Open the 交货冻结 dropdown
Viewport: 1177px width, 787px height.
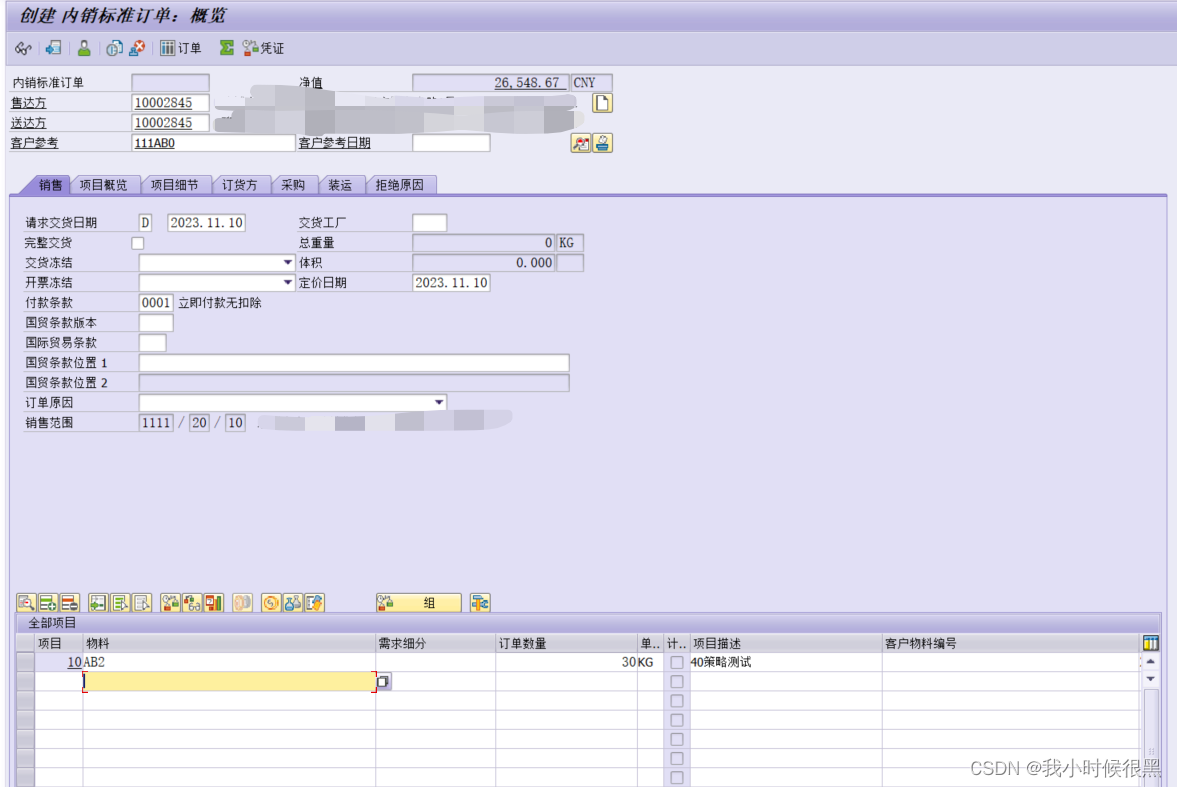coord(288,262)
